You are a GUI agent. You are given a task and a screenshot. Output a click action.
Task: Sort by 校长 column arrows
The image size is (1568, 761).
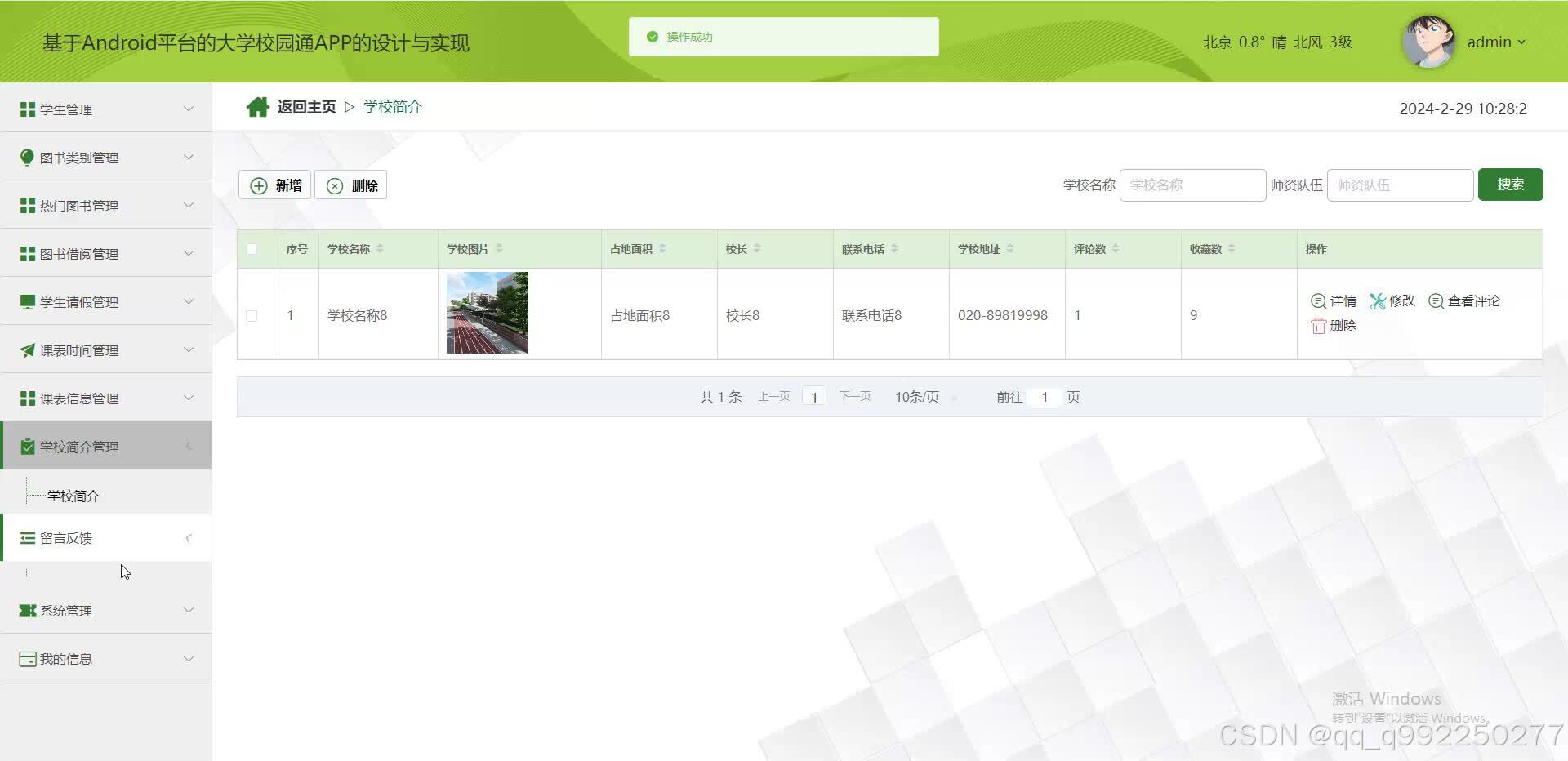click(x=757, y=248)
